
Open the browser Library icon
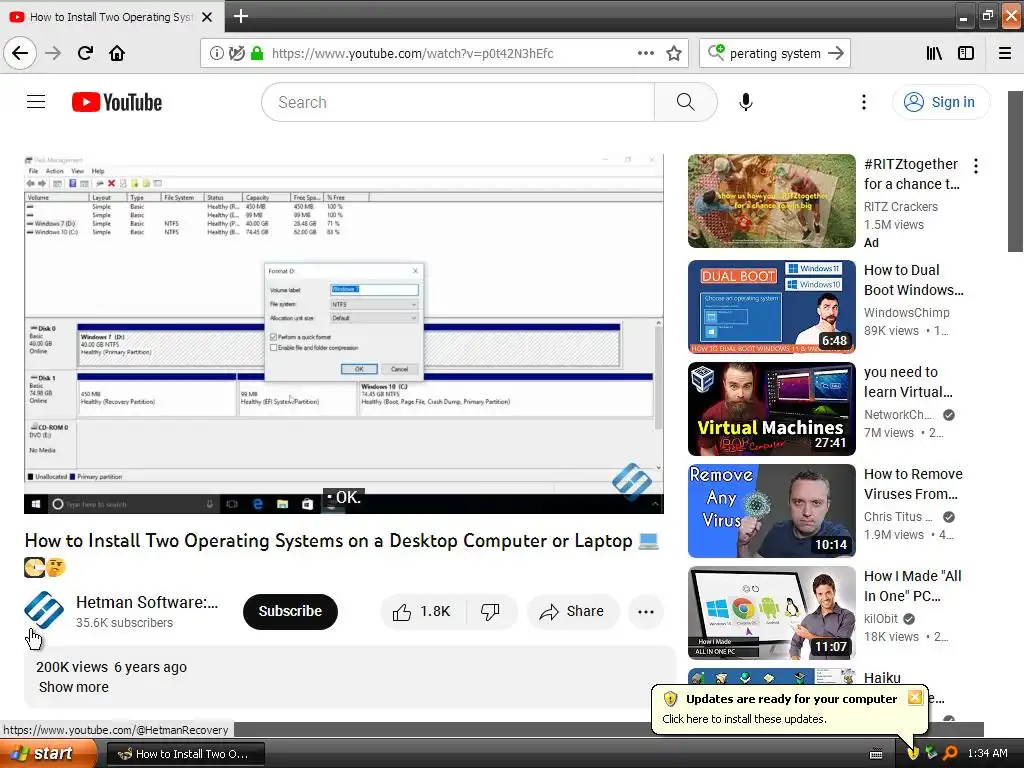coord(934,54)
